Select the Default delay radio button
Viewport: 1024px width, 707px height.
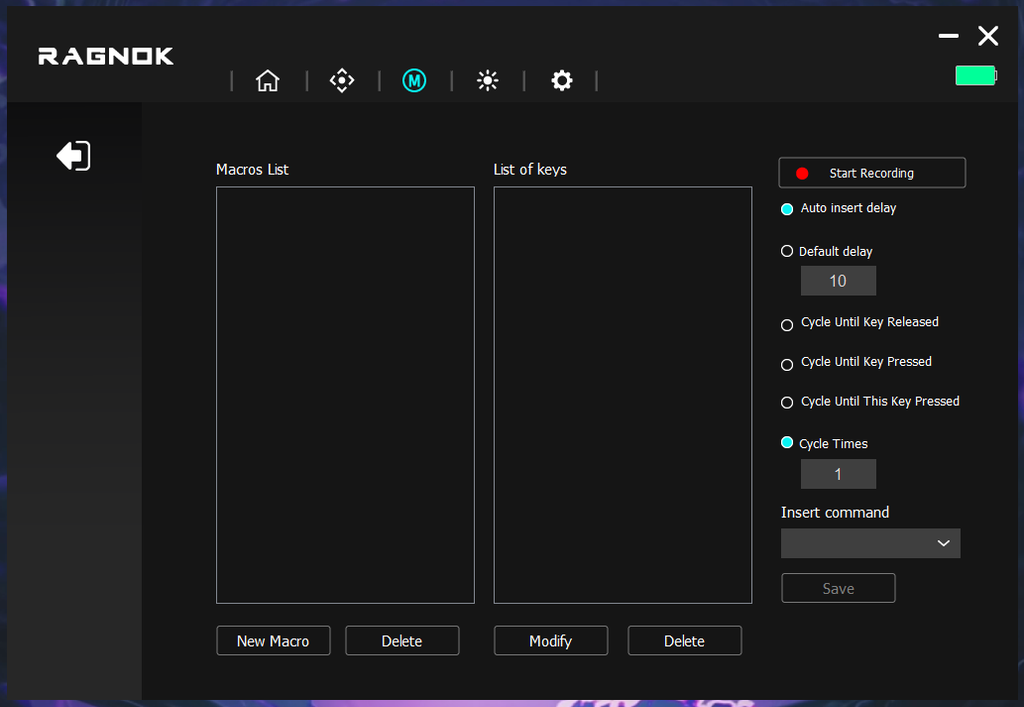point(787,251)
